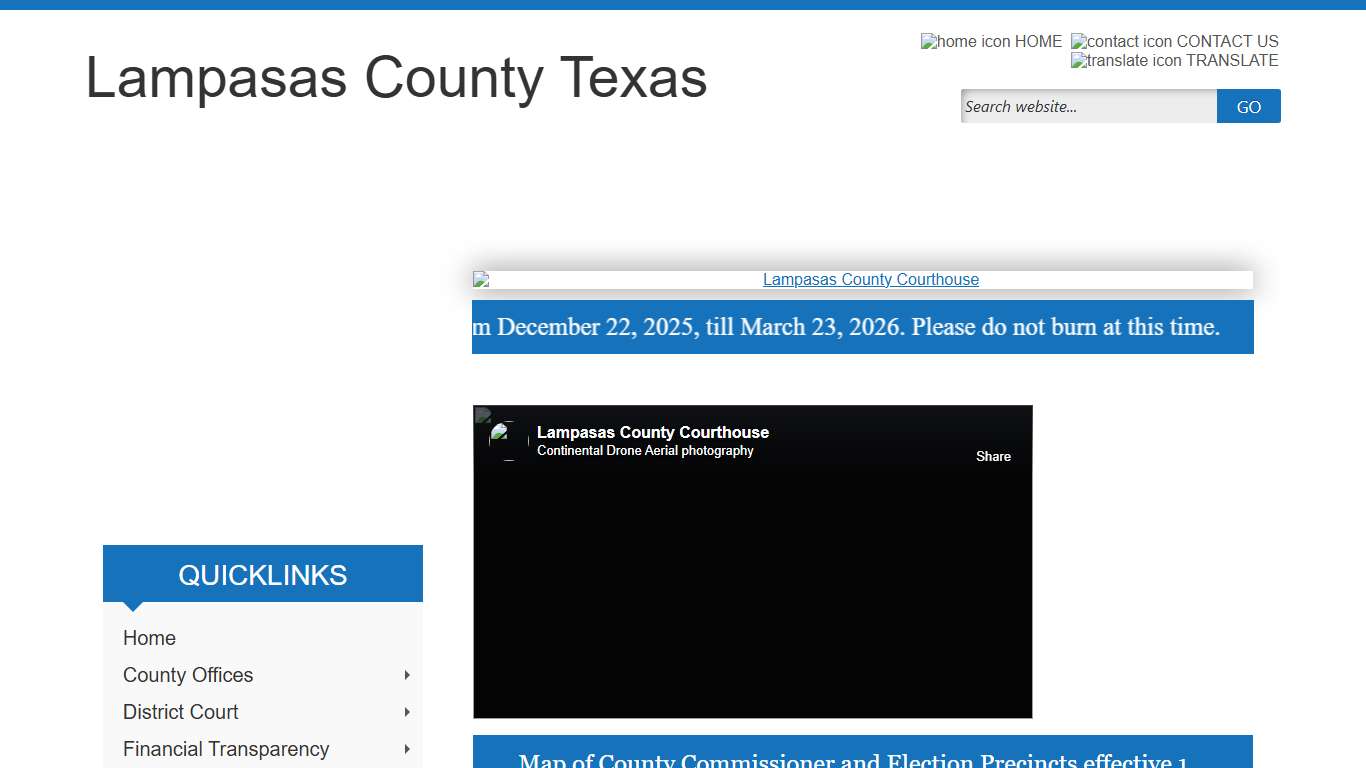
Task: Click the Lampasas County Courthouse video title
Action: click(652, 432)
